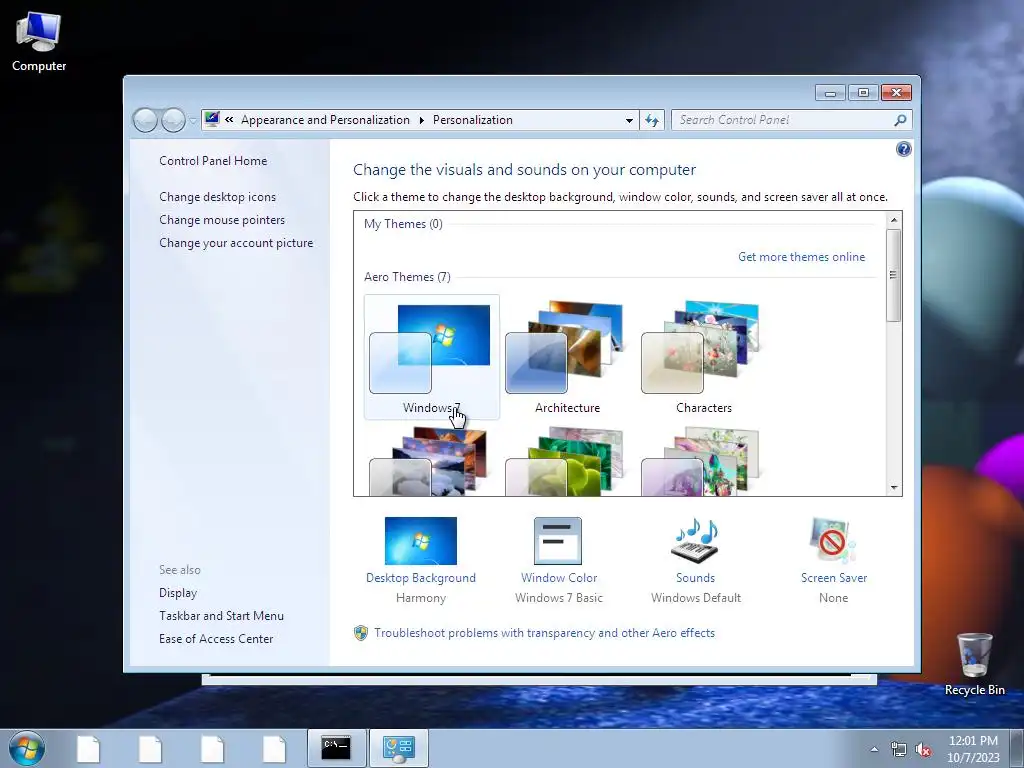Click the Personalization breadcrumb
1024x768 pixels.
[x=473, y=120]
